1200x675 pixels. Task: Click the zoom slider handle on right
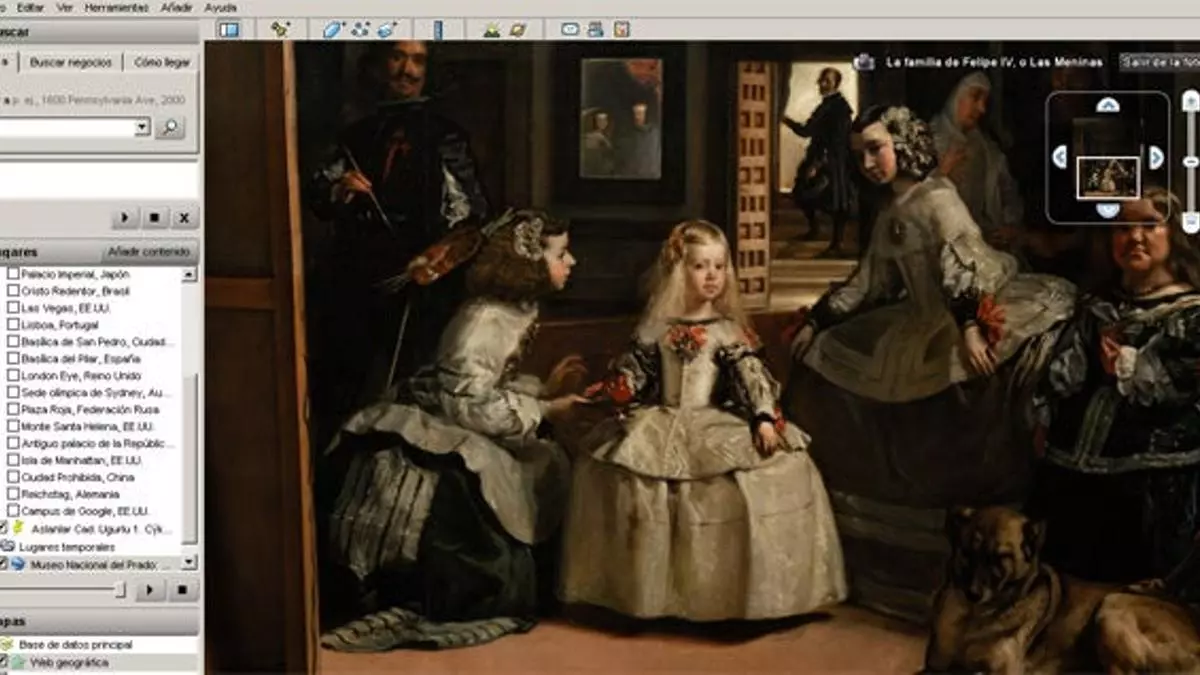(x=1190, y=161)
